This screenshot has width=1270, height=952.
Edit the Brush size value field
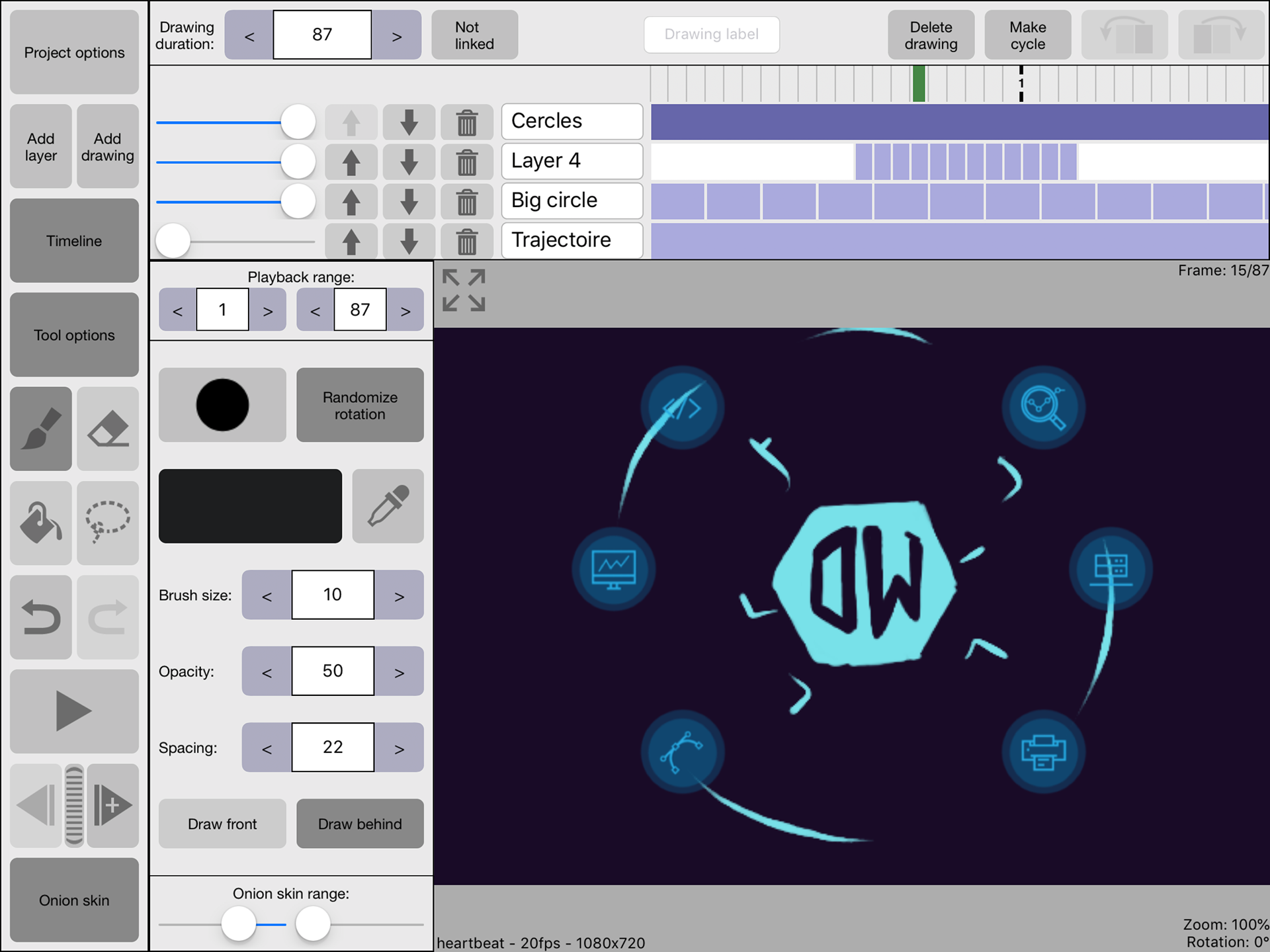pyautogui.click(x=333, y=595)
